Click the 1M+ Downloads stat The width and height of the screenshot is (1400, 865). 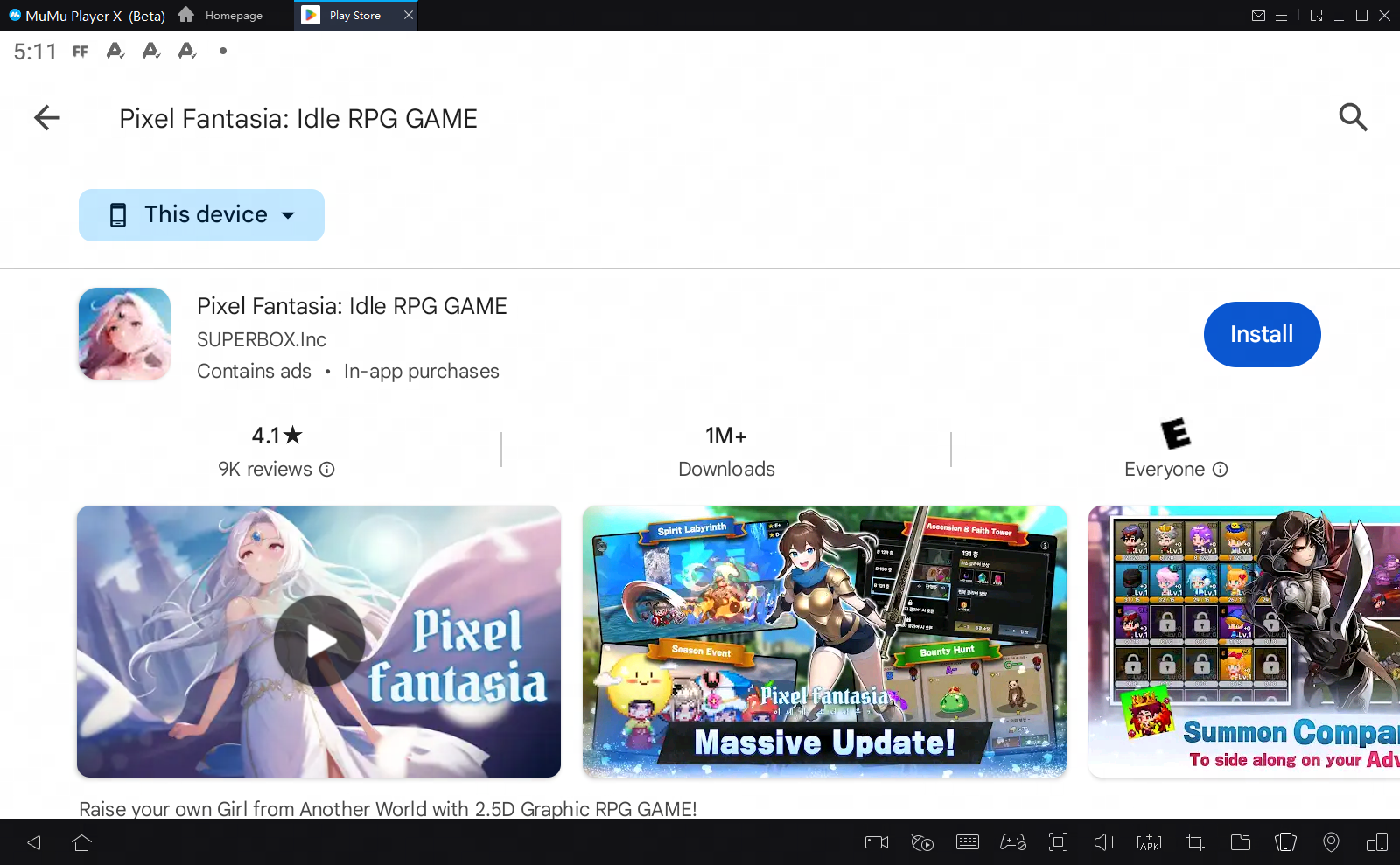pos(726,451)
